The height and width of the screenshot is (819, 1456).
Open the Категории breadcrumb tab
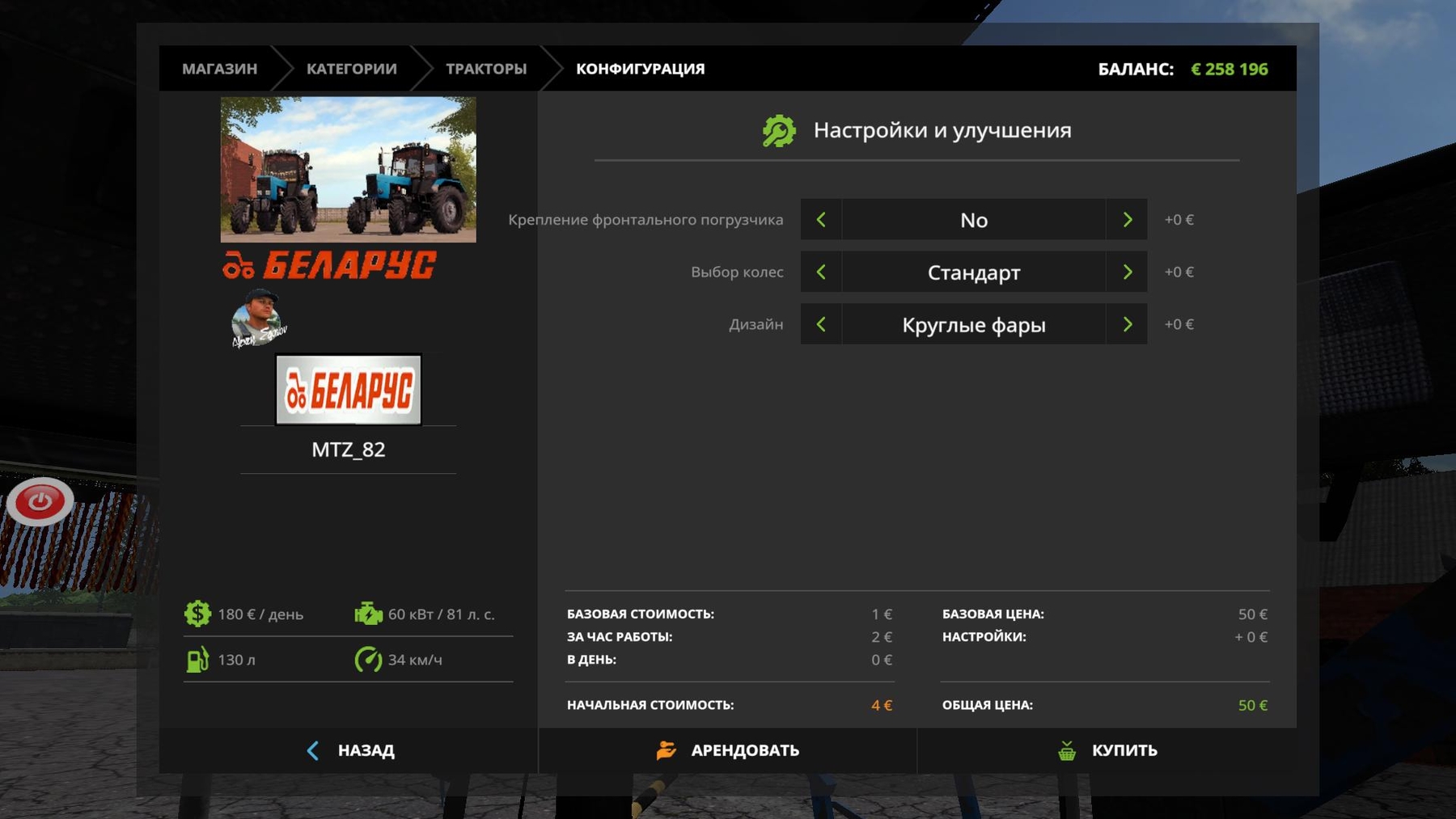click(x=351, y=69)
